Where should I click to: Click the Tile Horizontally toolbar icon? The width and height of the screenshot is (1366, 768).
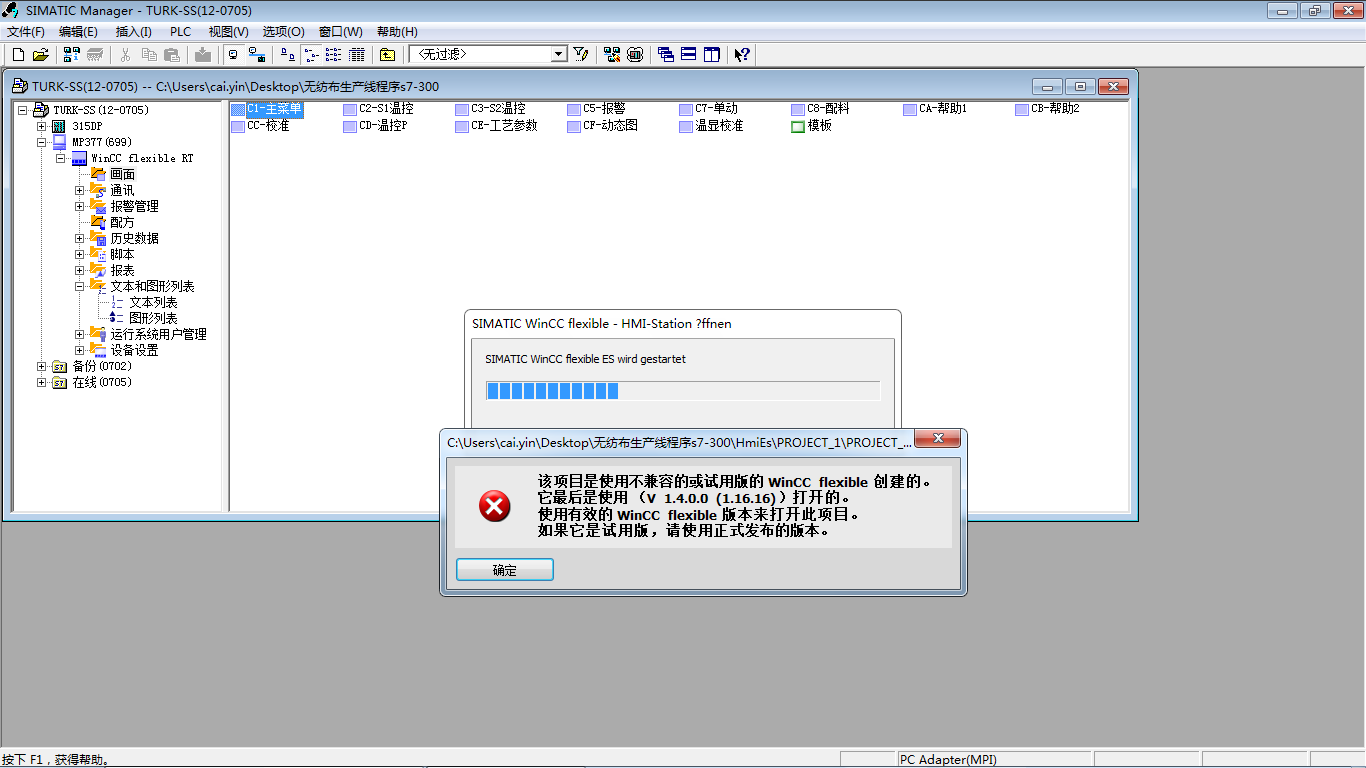688,54
